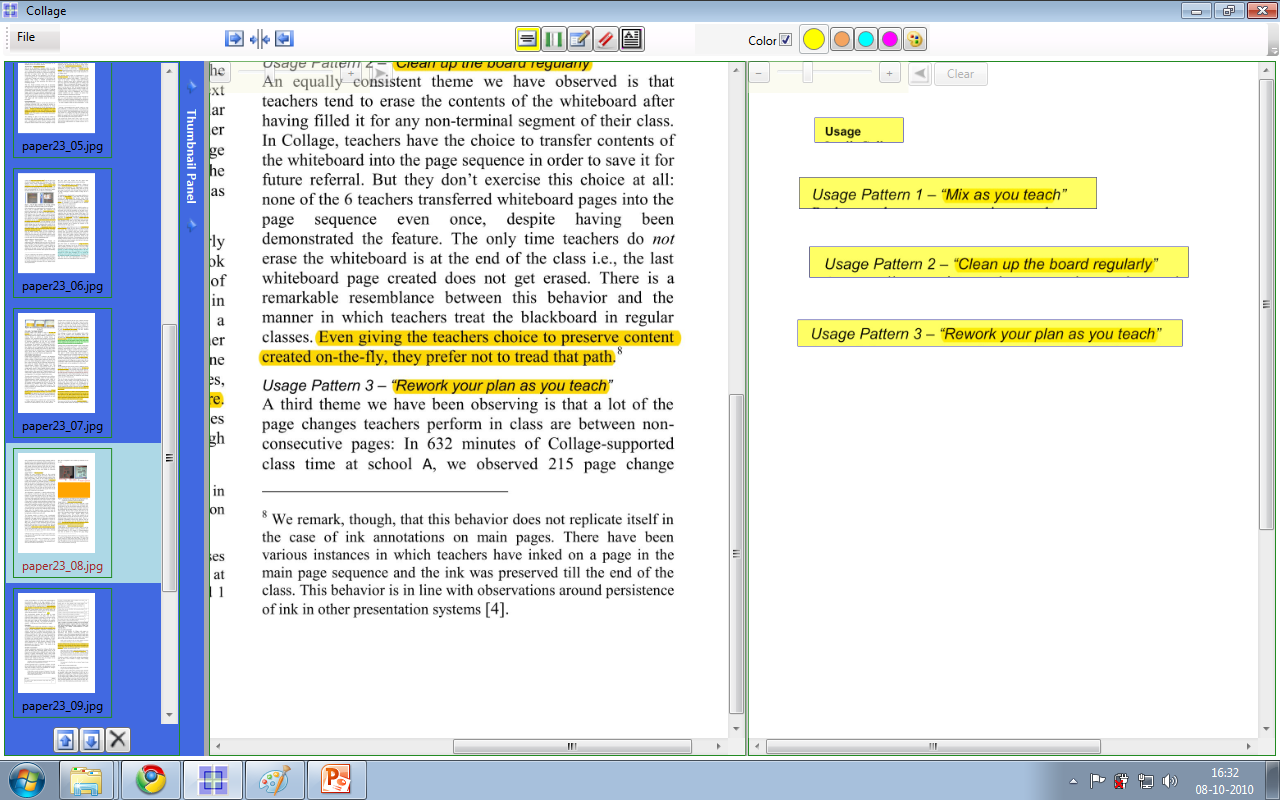Click highlighted 'Even giving the teachers choice' text
The height and width of the screenshot is (800, 1280).
click(x=470, y=347)
